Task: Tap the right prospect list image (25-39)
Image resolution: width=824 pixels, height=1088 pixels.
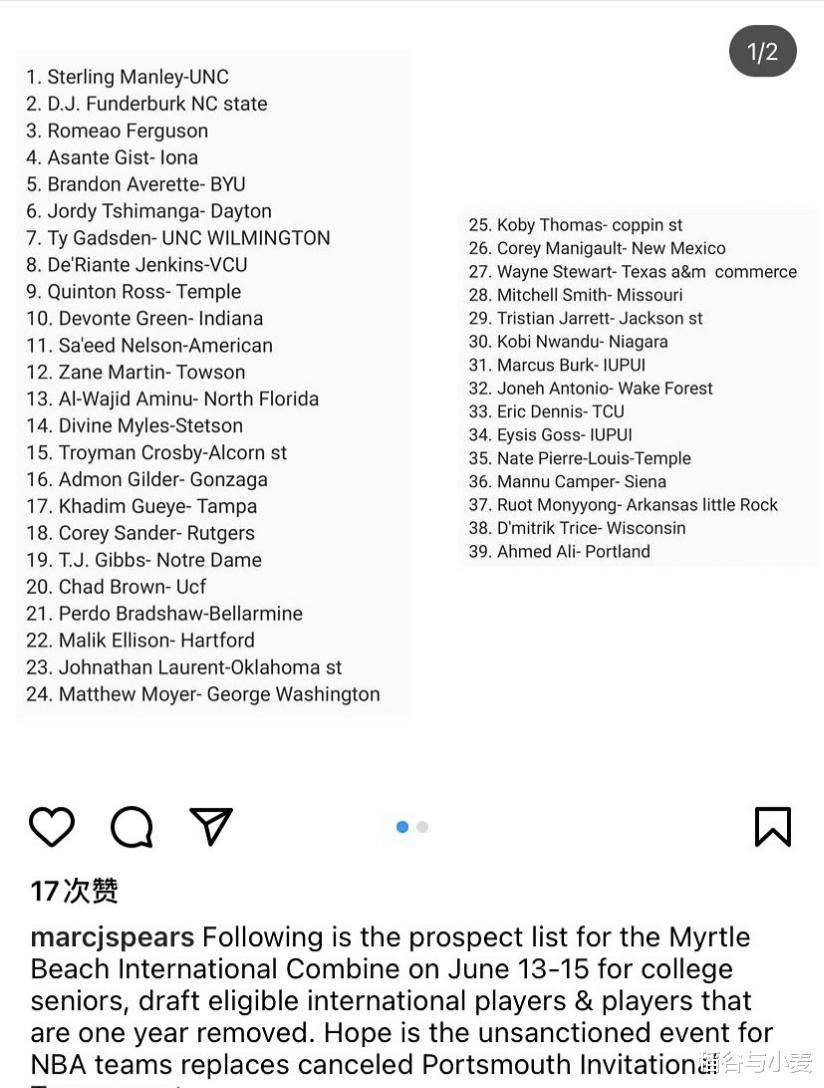Action: (x=637, y=388)
